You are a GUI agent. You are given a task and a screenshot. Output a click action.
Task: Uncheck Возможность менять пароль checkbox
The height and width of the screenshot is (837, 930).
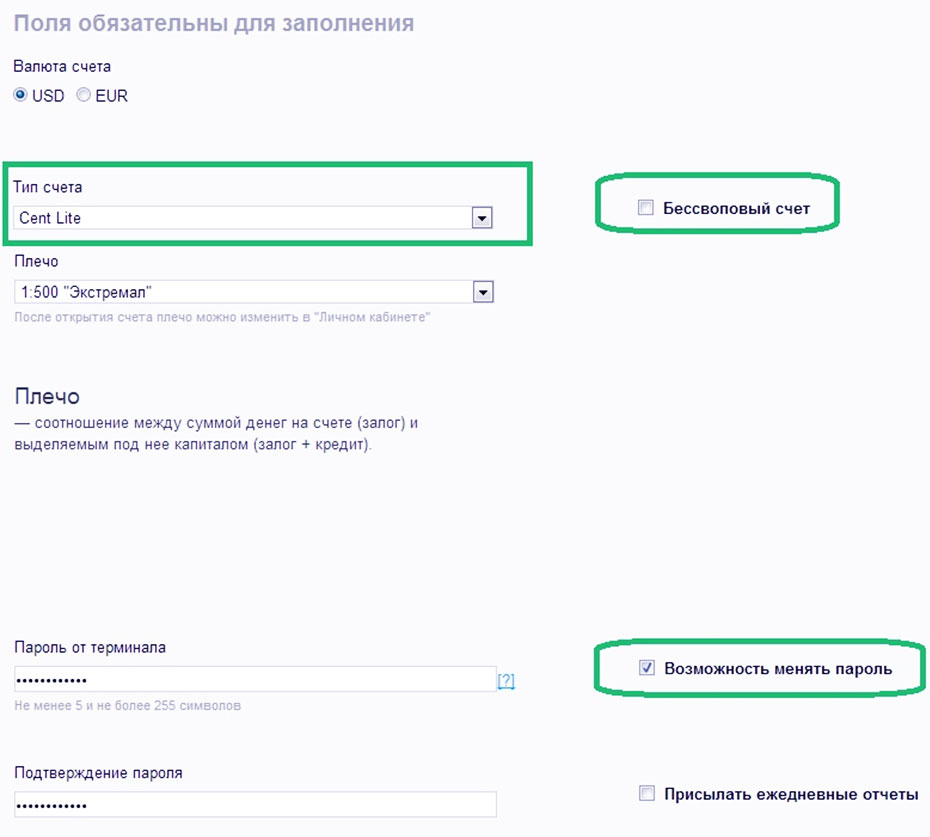(x=647, y=668)
